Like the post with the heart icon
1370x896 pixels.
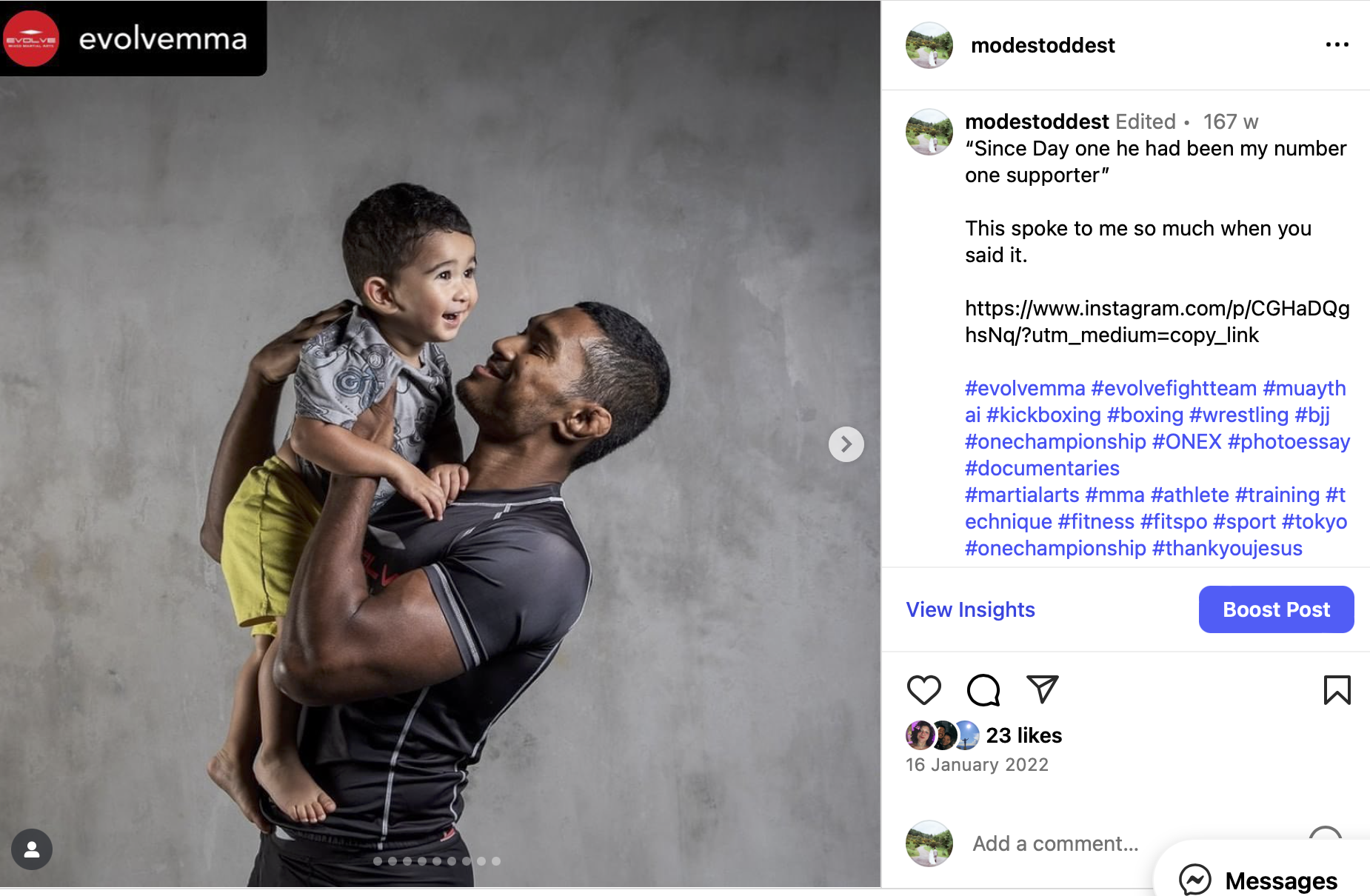click(923, 690)
